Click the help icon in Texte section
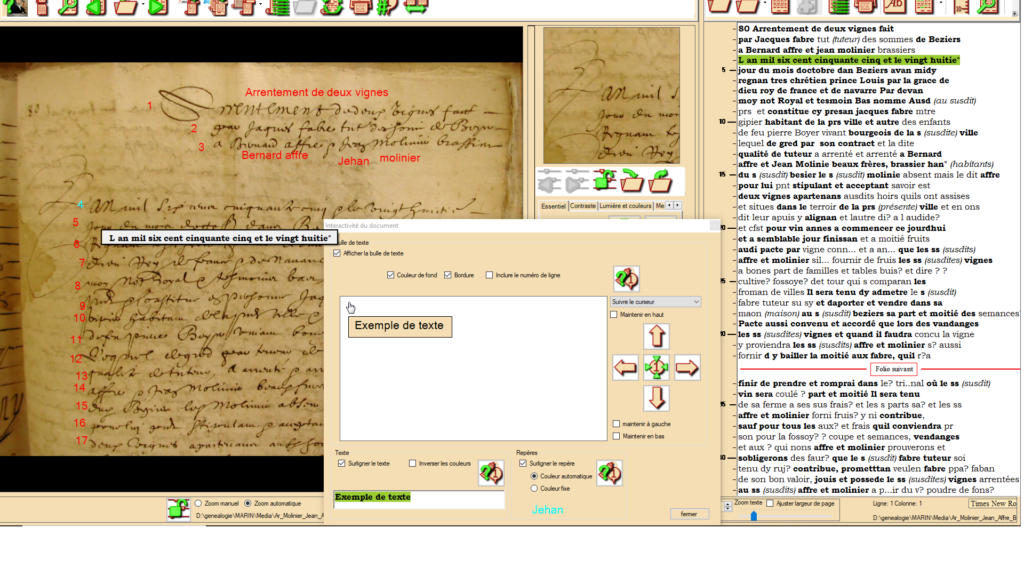The image size is (1024, 576). point(491,472)
